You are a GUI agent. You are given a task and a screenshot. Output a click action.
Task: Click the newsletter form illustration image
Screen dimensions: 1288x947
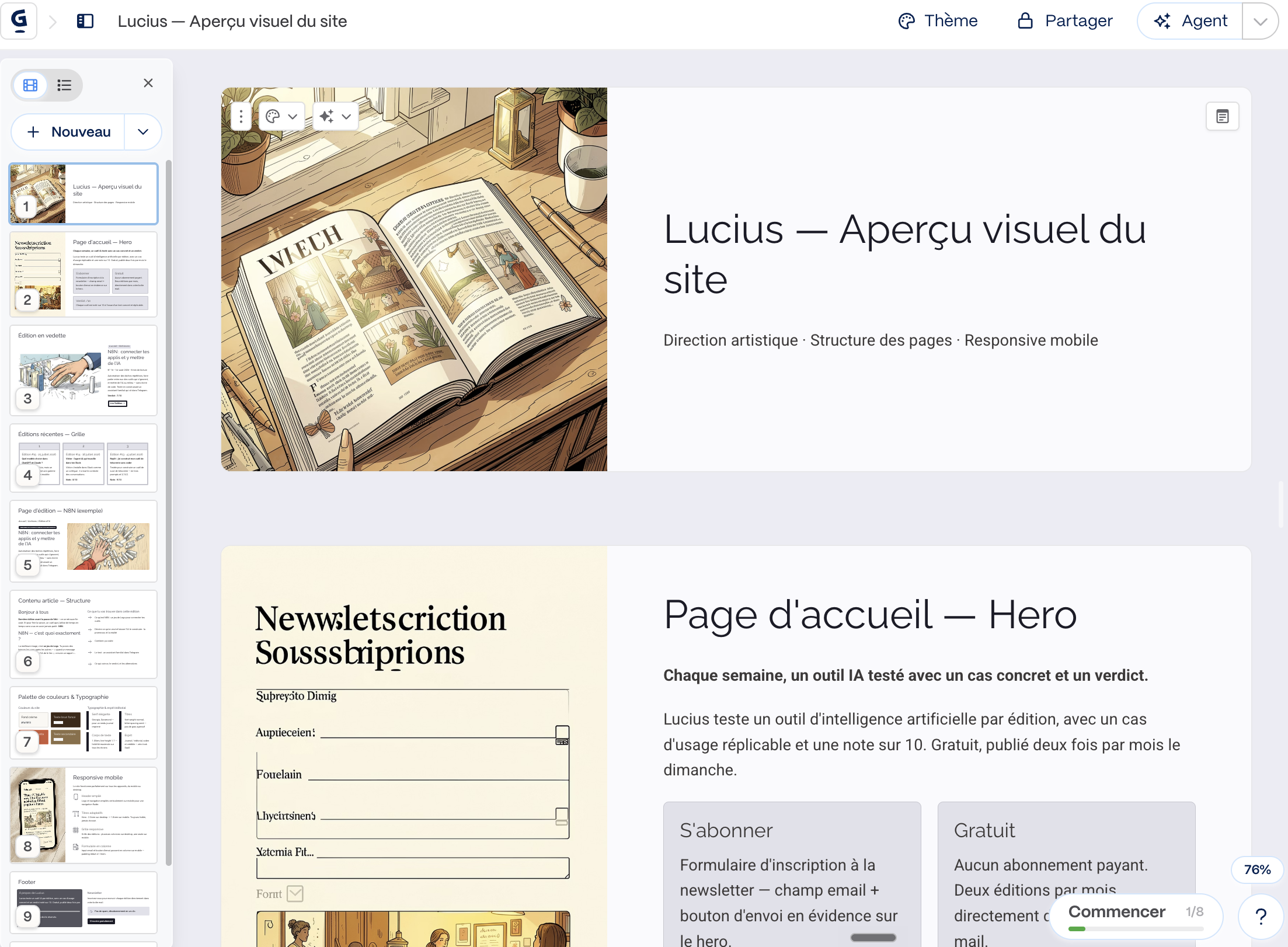414,746
